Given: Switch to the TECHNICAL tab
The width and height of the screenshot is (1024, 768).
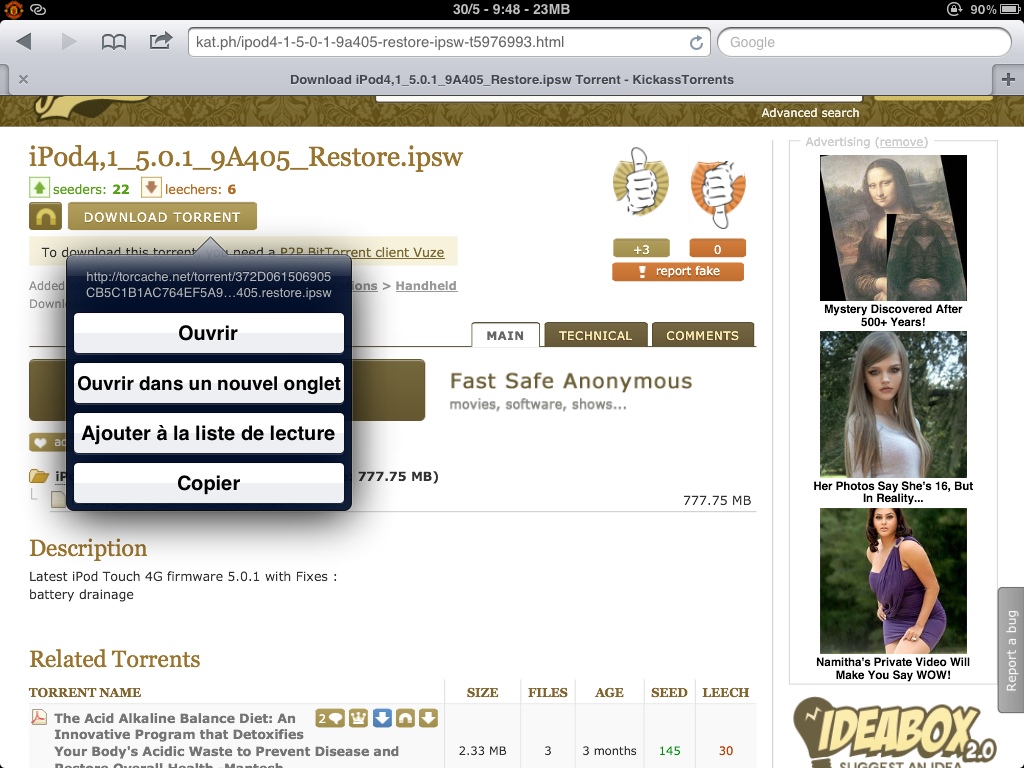Looking at the screenshot, I should (x=595, y=335).
